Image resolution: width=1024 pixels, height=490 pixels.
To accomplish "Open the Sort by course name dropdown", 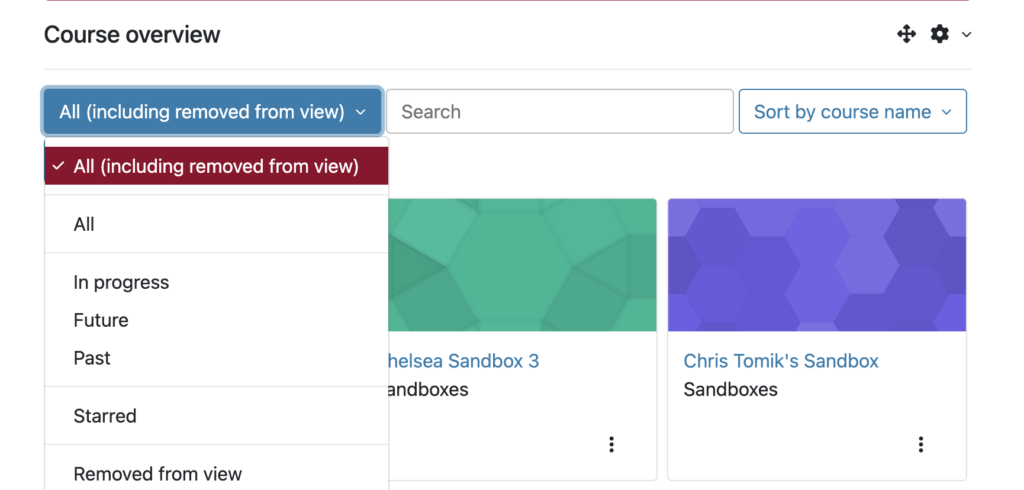I will coord(852,112).
